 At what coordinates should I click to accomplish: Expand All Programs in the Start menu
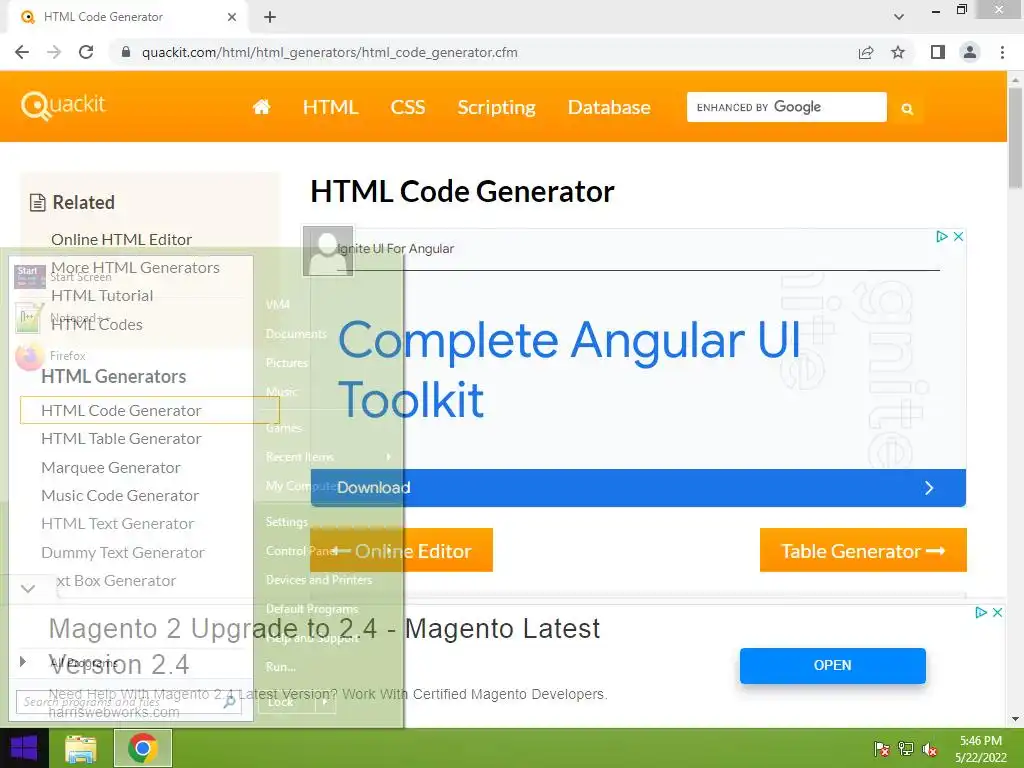tap(85, 662)
